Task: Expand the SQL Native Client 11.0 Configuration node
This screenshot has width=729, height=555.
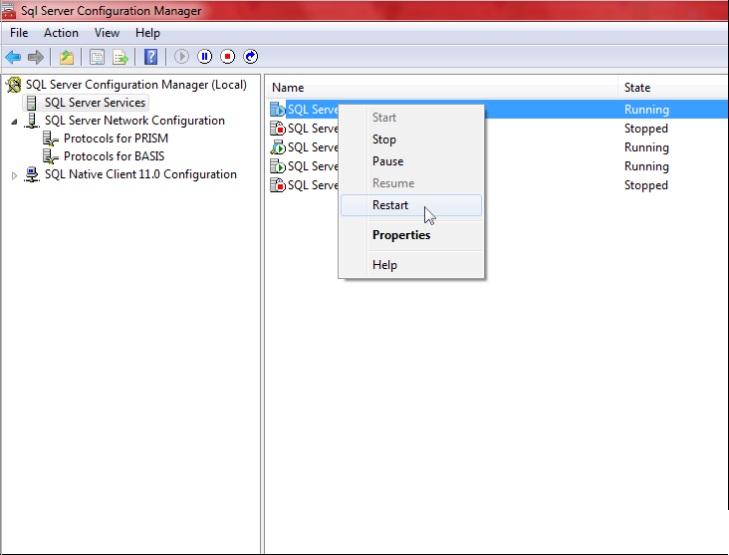Action: point(14,175)
